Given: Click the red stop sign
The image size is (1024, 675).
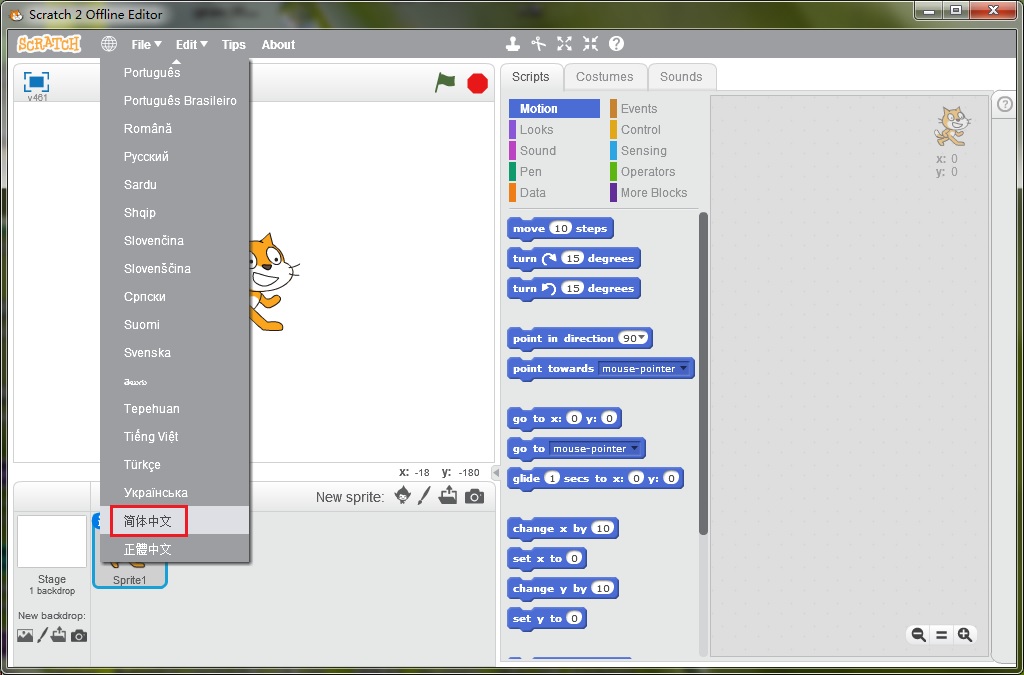Looking at the screenshot, I should click(x=477, y=84).
